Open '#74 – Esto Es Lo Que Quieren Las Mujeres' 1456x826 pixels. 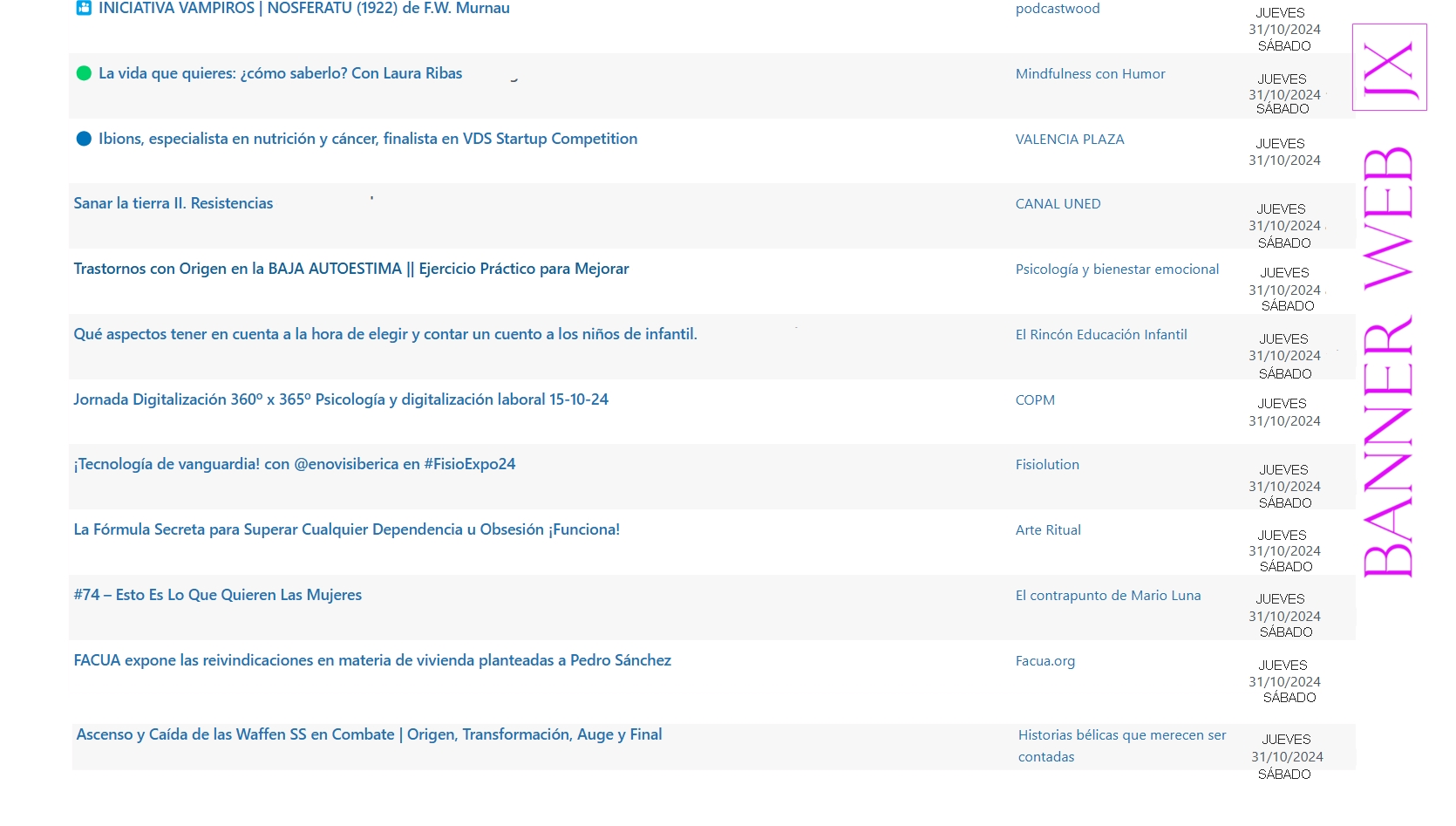click(x=217, y=595)
